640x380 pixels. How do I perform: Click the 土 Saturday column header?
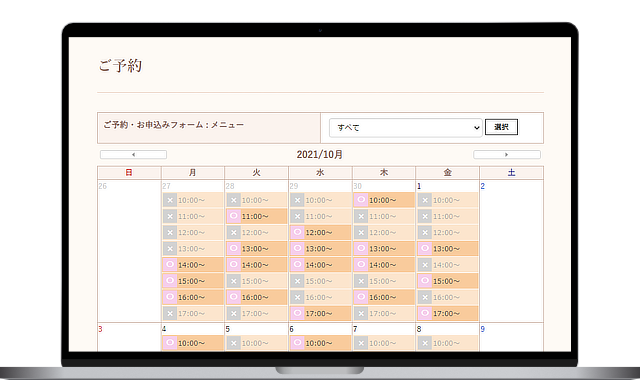tap(511, 173)
